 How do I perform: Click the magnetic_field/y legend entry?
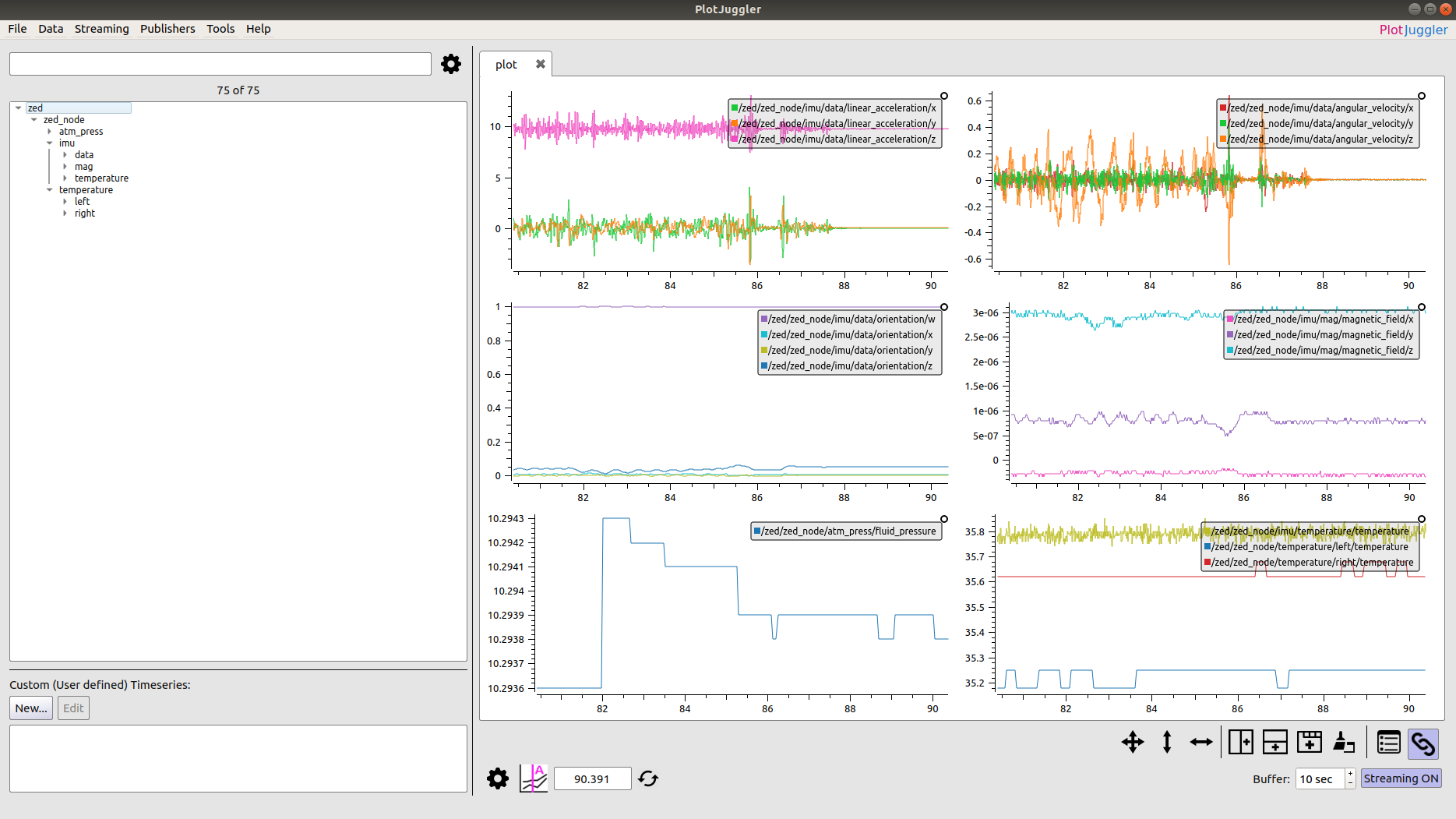pos(1320,335)
